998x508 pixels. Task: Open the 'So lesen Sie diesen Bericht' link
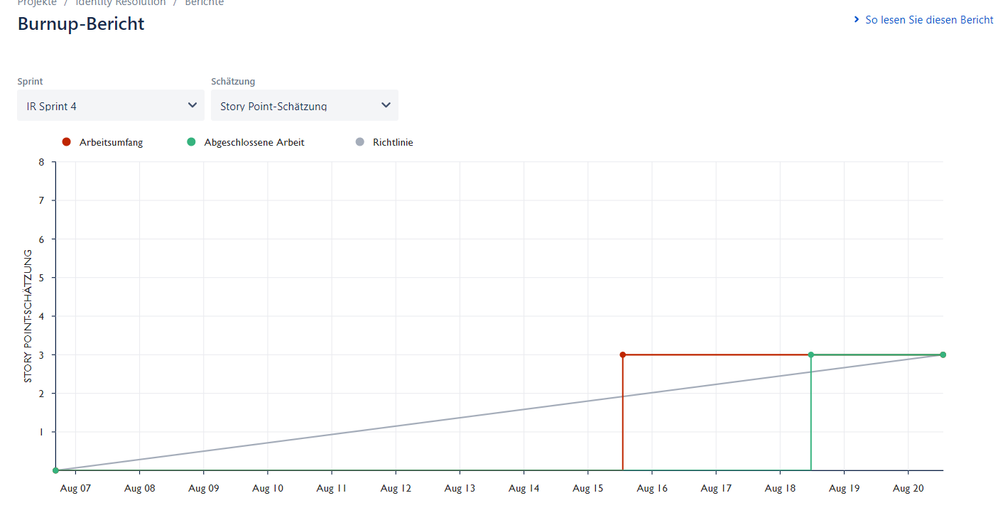point(929,20)
